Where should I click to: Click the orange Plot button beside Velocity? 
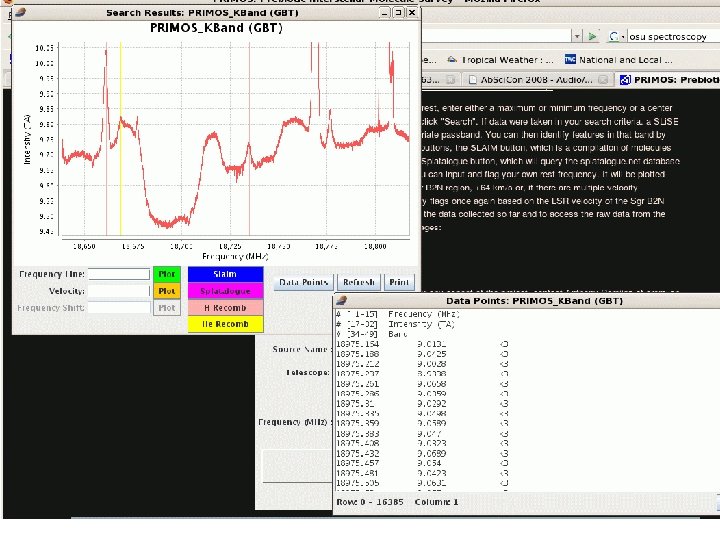[x=167, y=291]
